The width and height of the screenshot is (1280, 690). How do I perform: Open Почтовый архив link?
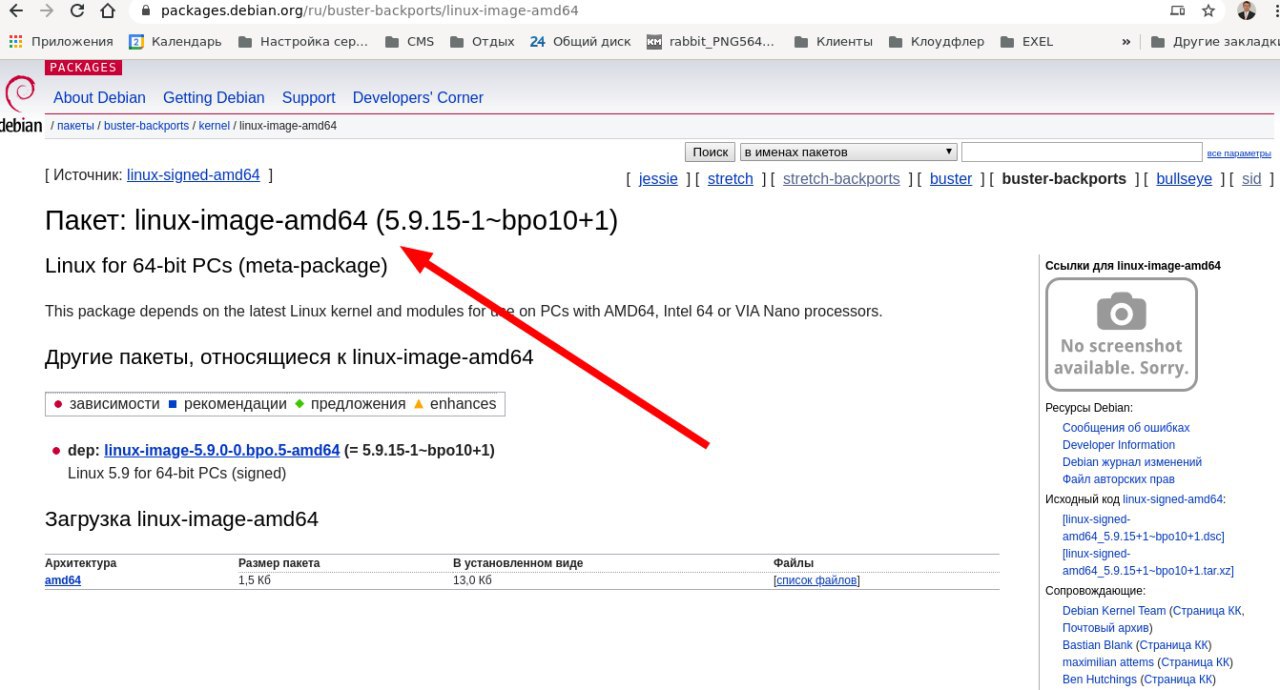click(x=1105, y=628)
